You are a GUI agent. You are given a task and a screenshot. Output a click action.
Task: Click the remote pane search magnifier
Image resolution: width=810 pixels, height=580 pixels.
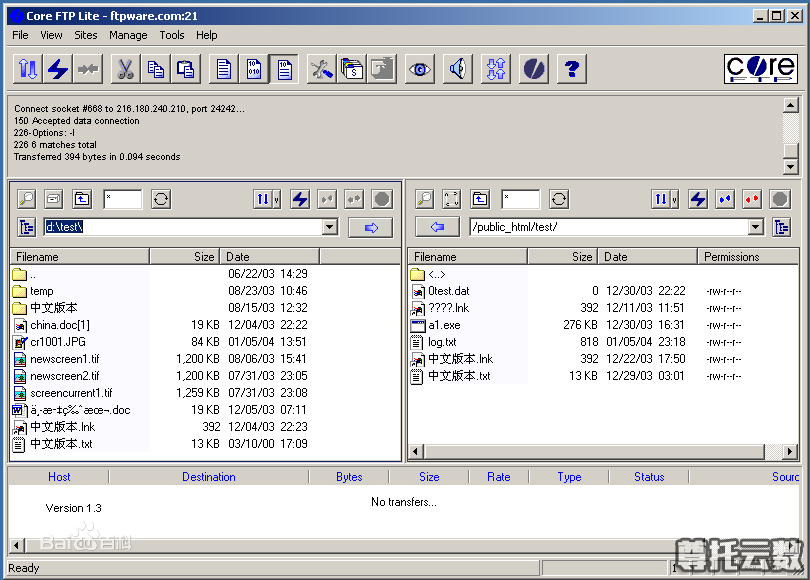pyautogui.click(x=425, y=199)
